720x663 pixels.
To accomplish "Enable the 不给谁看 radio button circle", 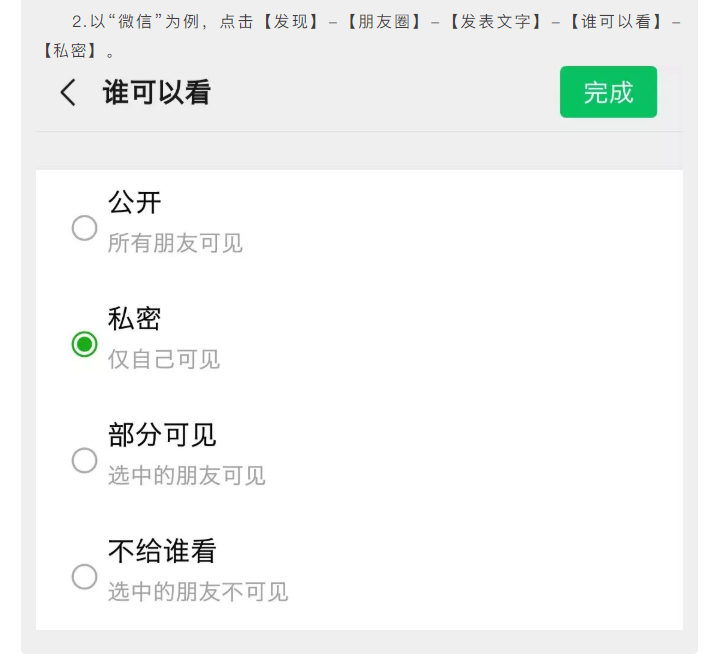I will point(84,576).
